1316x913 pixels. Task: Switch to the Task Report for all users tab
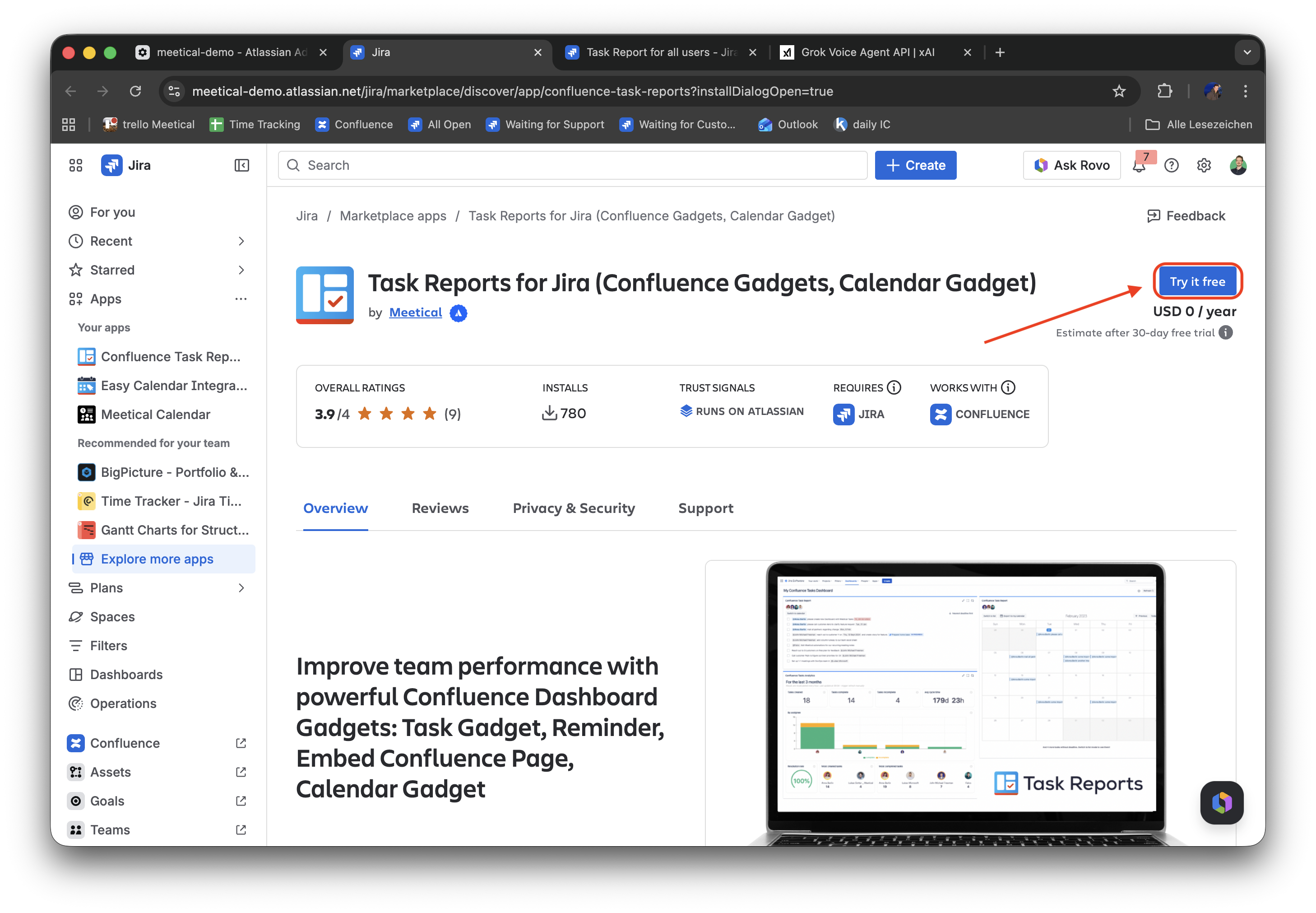click(x=661, y=52)
